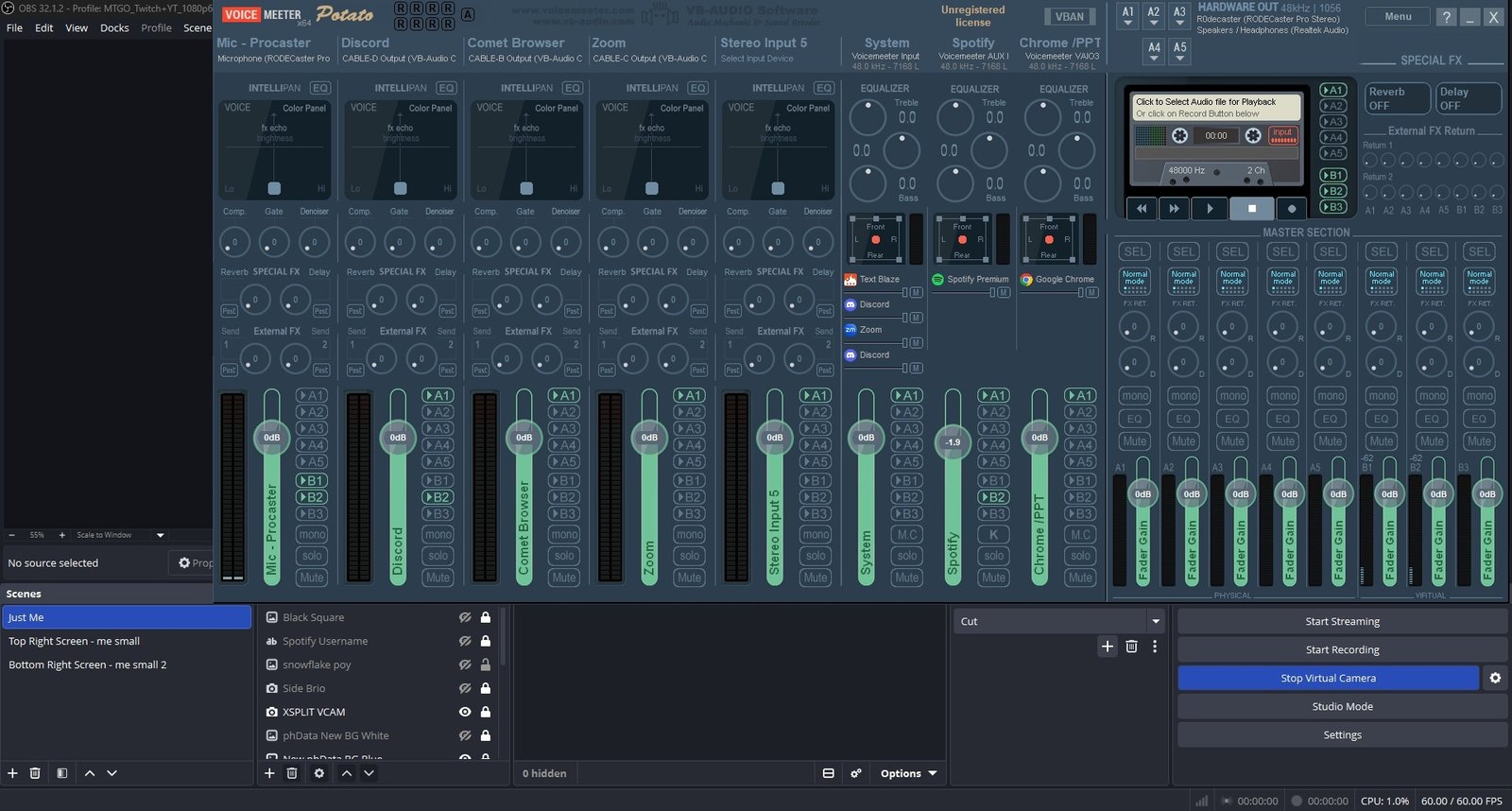Move the selected source down
The height and width of the screenshot is (811, 1512).
click(369, 773)
